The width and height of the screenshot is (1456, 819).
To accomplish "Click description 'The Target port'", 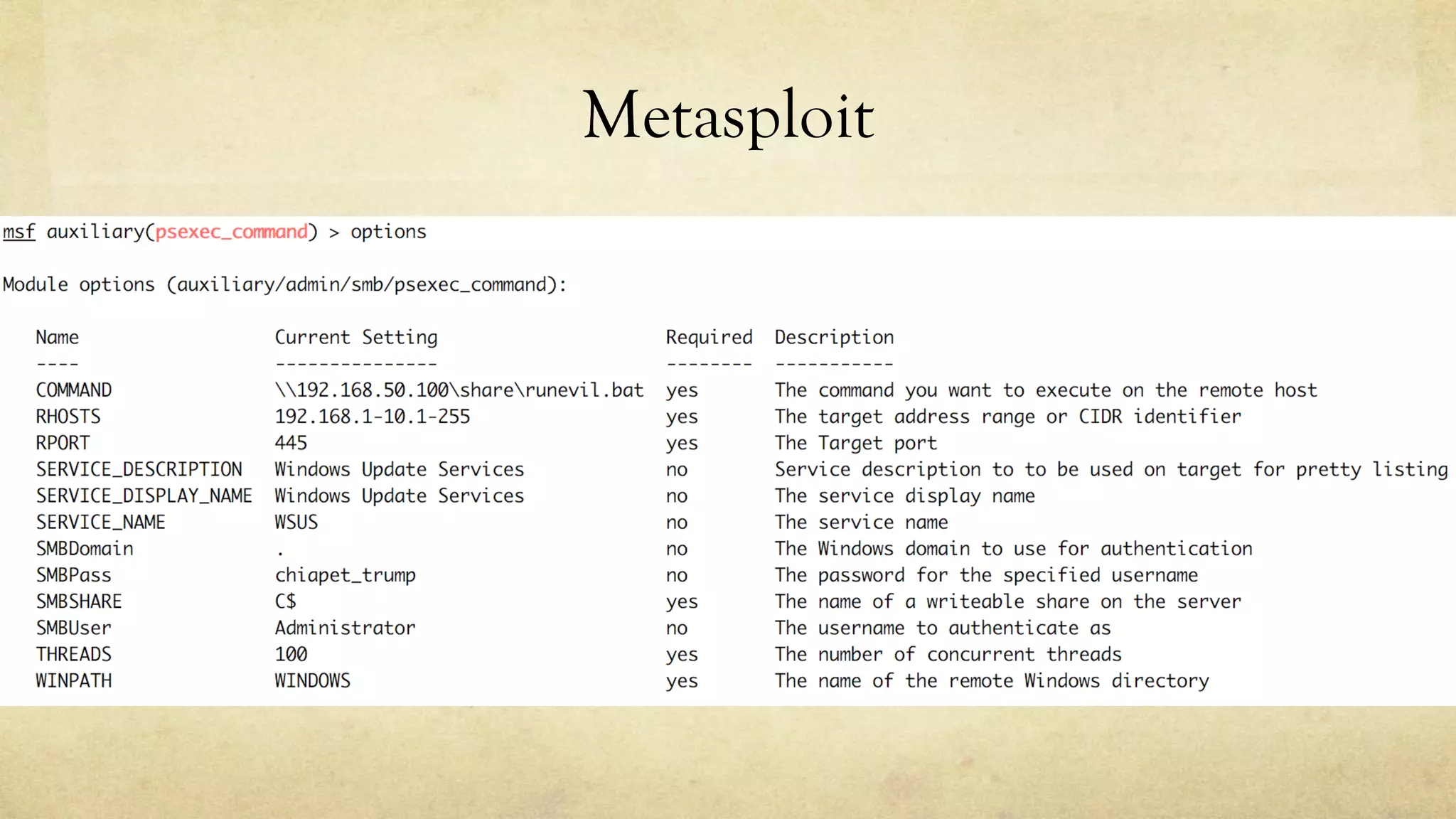I will [856, 443].
